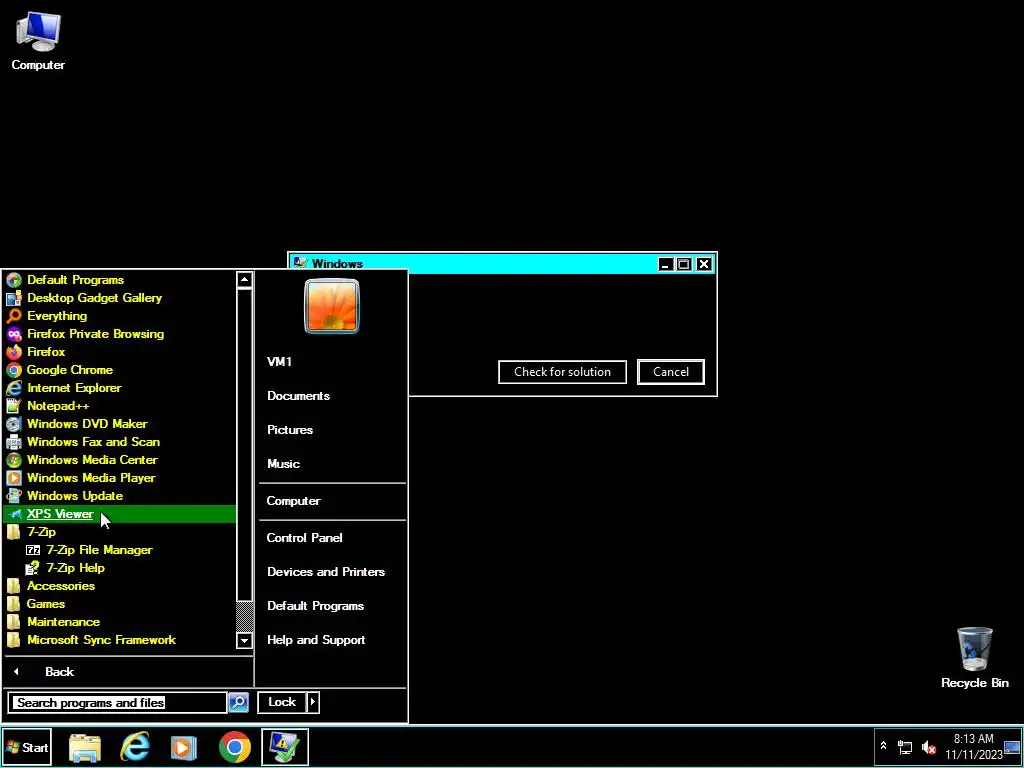Expand the Games folder
The height and width of the screenshot is (768, 1024).
120,604
